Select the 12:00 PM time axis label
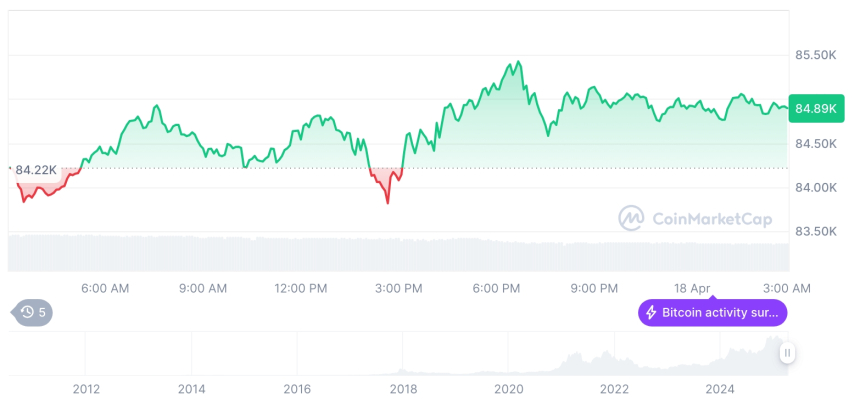The width and height of the screenshot is (860, 401). [x=301, y=288]
